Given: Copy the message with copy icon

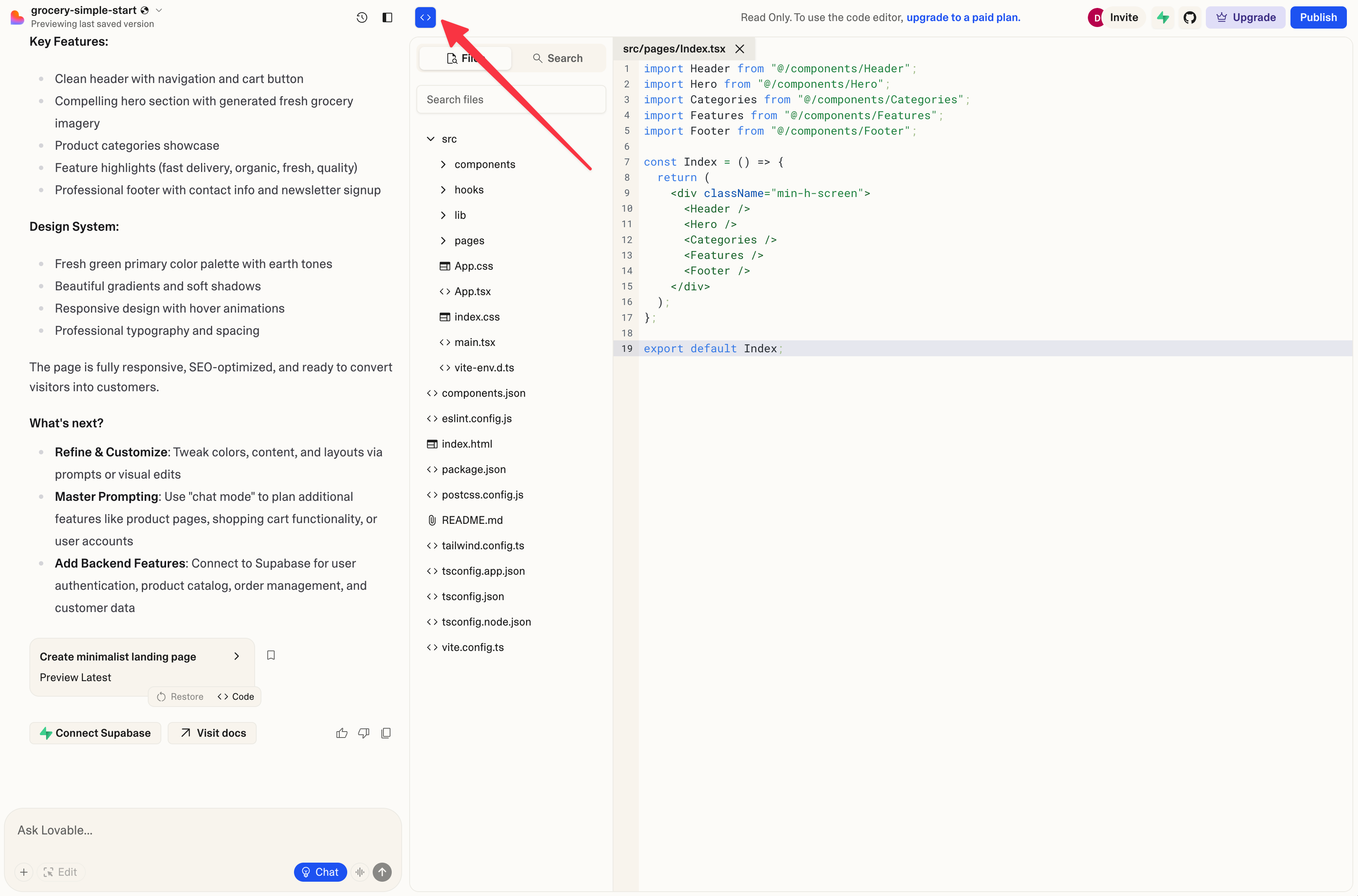Looking at the screenshot, I should (386, 733).
